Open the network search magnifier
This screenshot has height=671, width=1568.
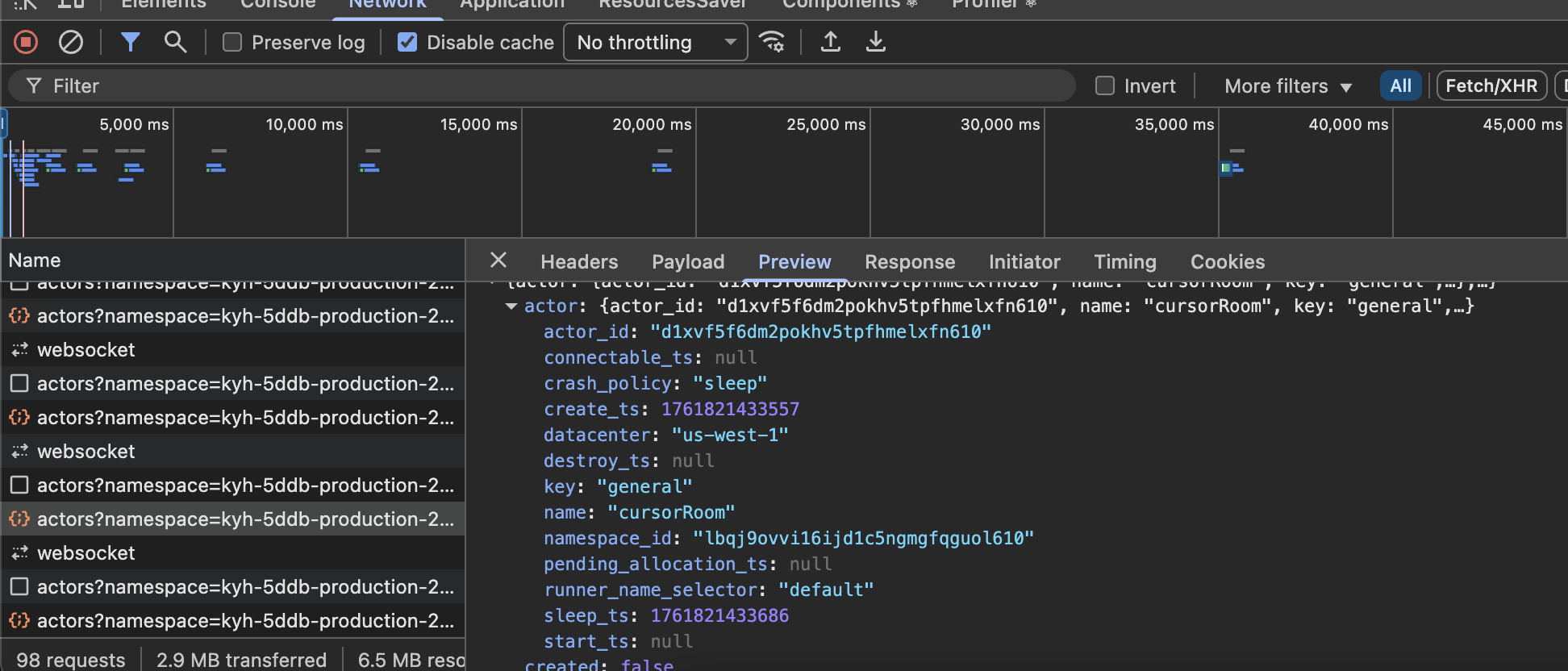pyautogui.click(x=175, y=42)
